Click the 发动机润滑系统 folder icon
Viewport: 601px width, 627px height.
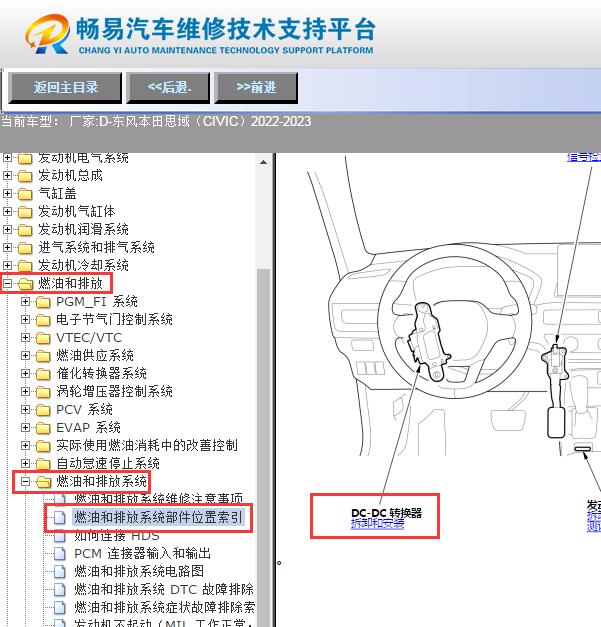click(25, 230)
